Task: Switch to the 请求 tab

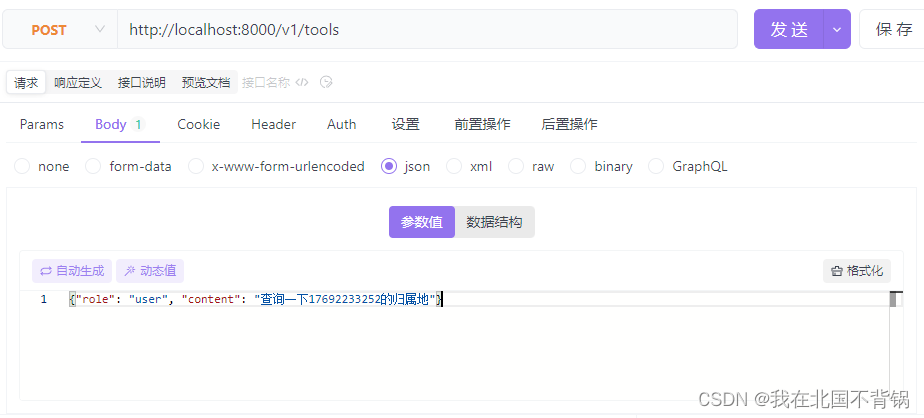Action: [x=26, y=83]
